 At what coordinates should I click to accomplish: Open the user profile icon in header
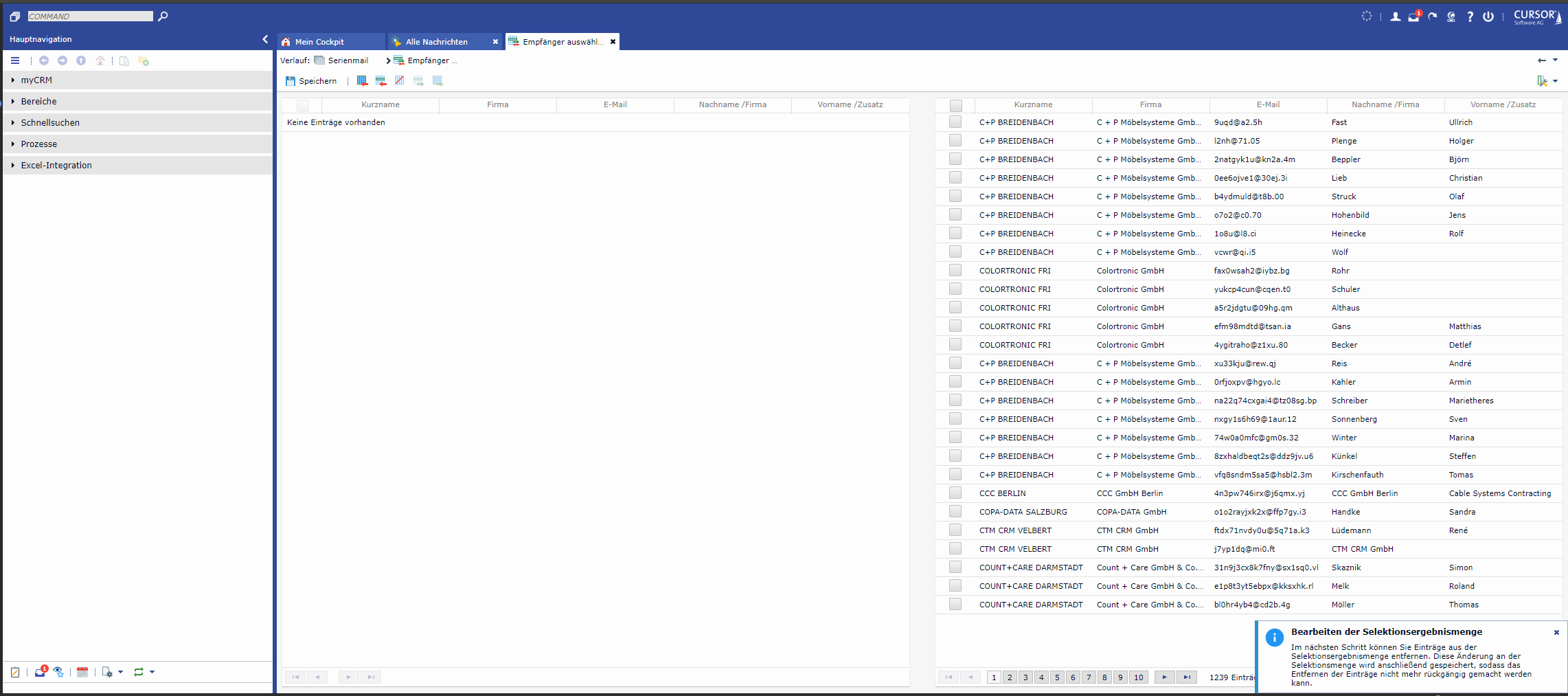1395,16
